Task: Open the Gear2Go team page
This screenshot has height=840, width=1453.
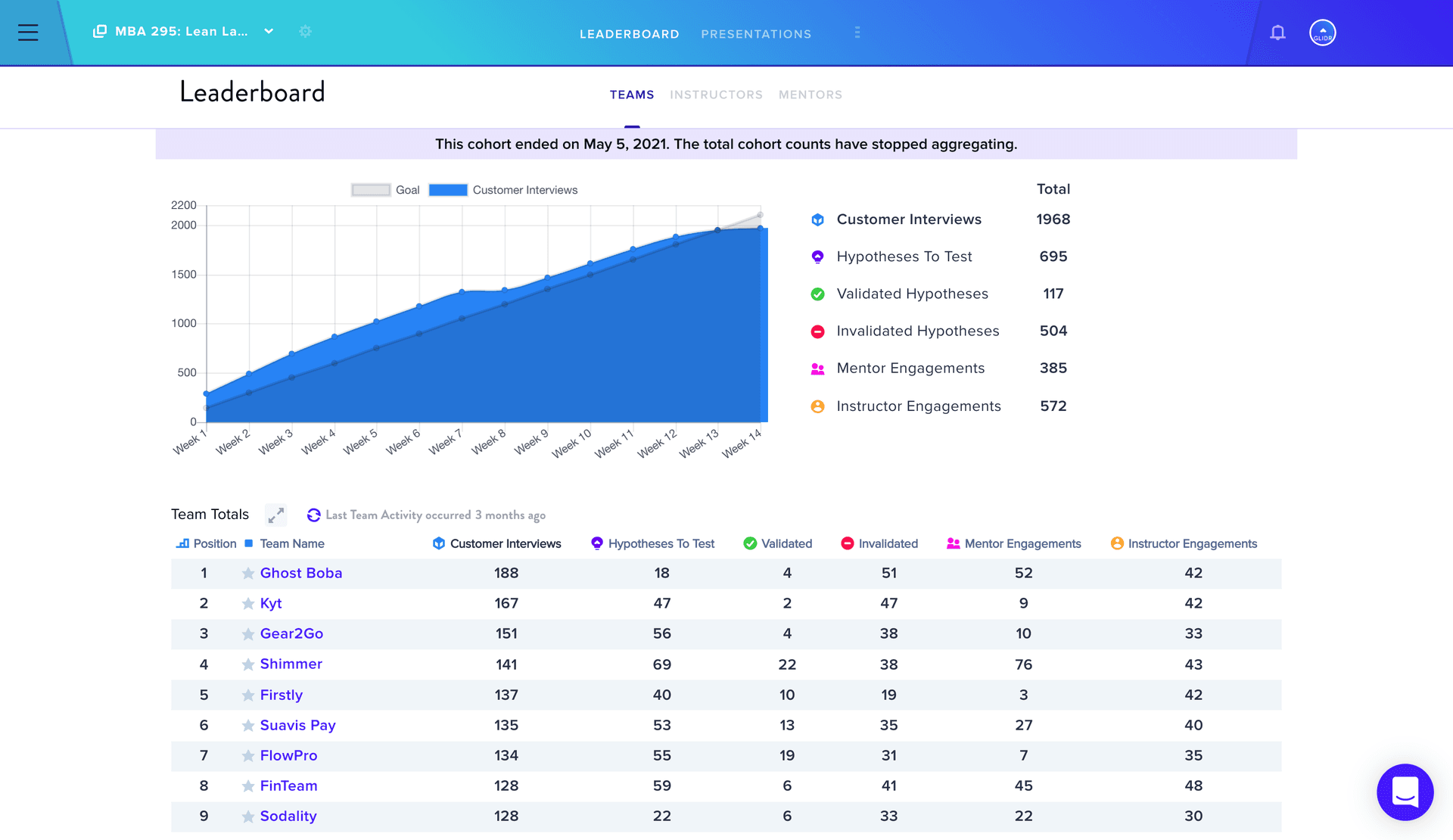Action: point(293,633)
